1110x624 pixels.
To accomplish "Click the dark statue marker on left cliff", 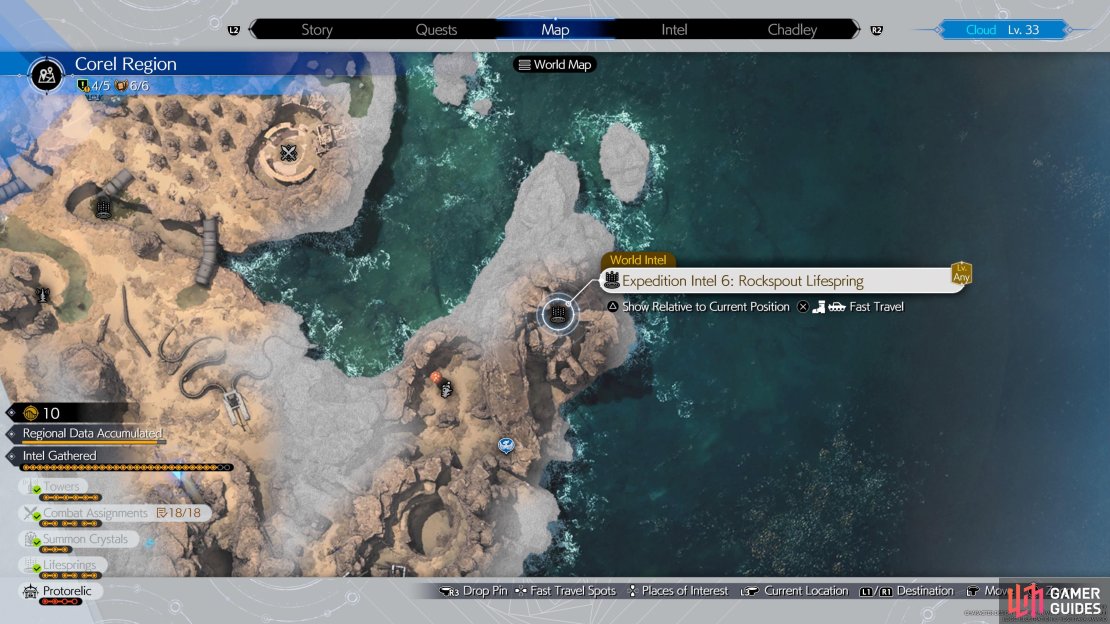I will click(42, 295).
